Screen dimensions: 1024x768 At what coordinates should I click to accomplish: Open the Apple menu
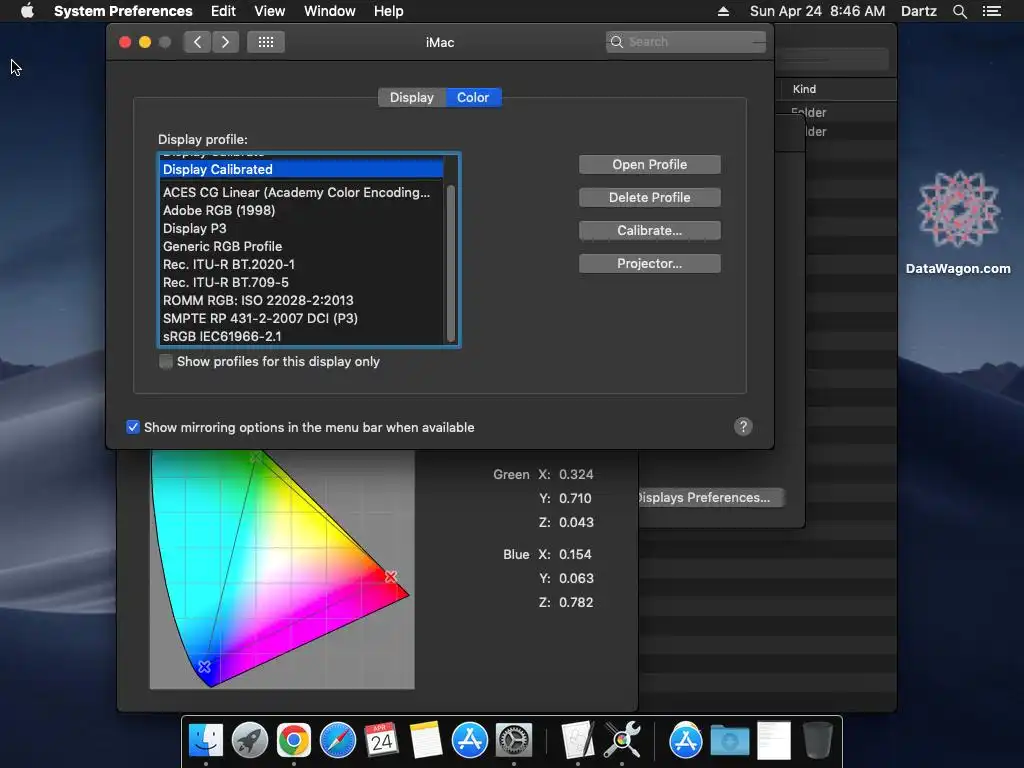(27, 11)
